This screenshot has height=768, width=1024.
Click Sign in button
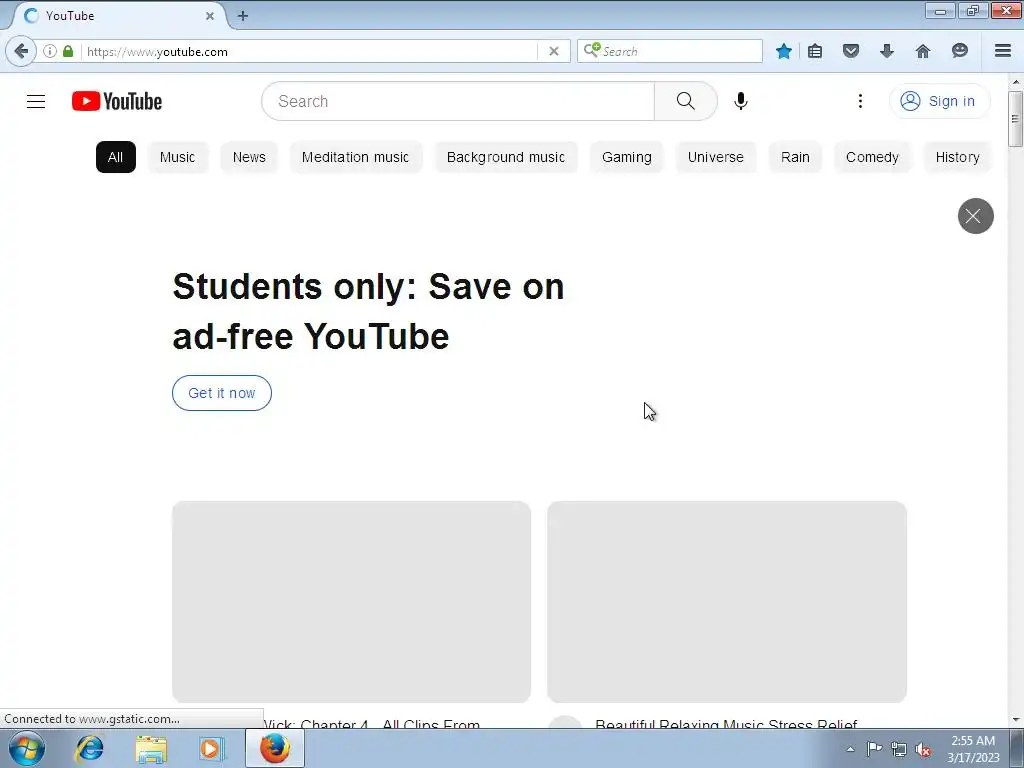939,101
